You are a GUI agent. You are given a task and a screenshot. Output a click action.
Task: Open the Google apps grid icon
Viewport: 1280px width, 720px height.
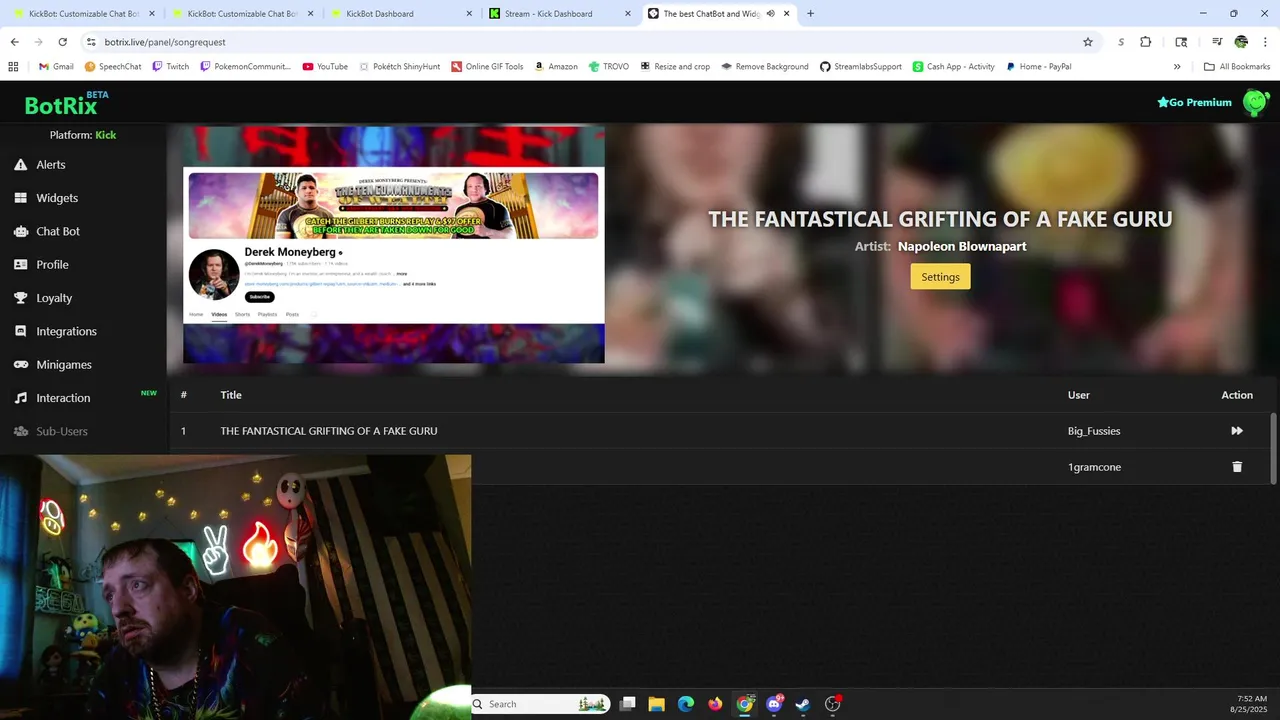coord(13,67)
